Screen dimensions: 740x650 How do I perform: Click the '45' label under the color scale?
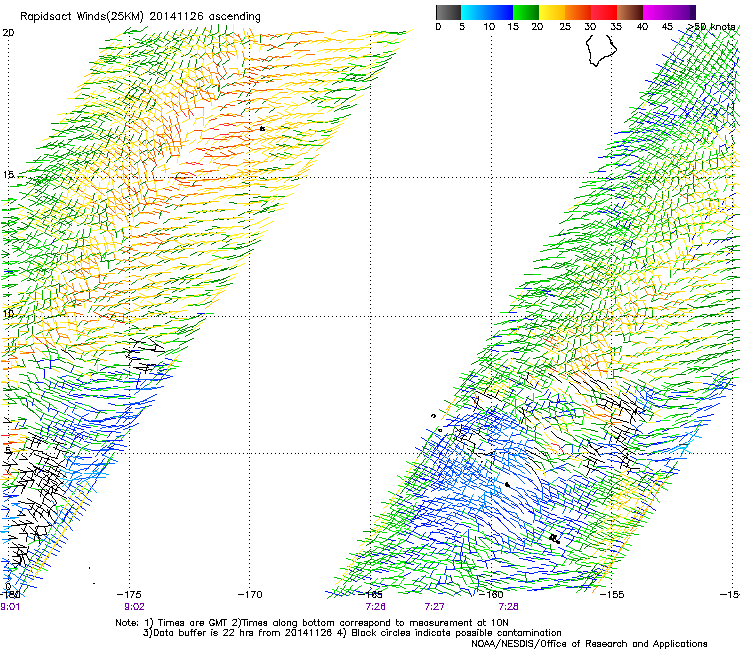click(x=667, y=27)
